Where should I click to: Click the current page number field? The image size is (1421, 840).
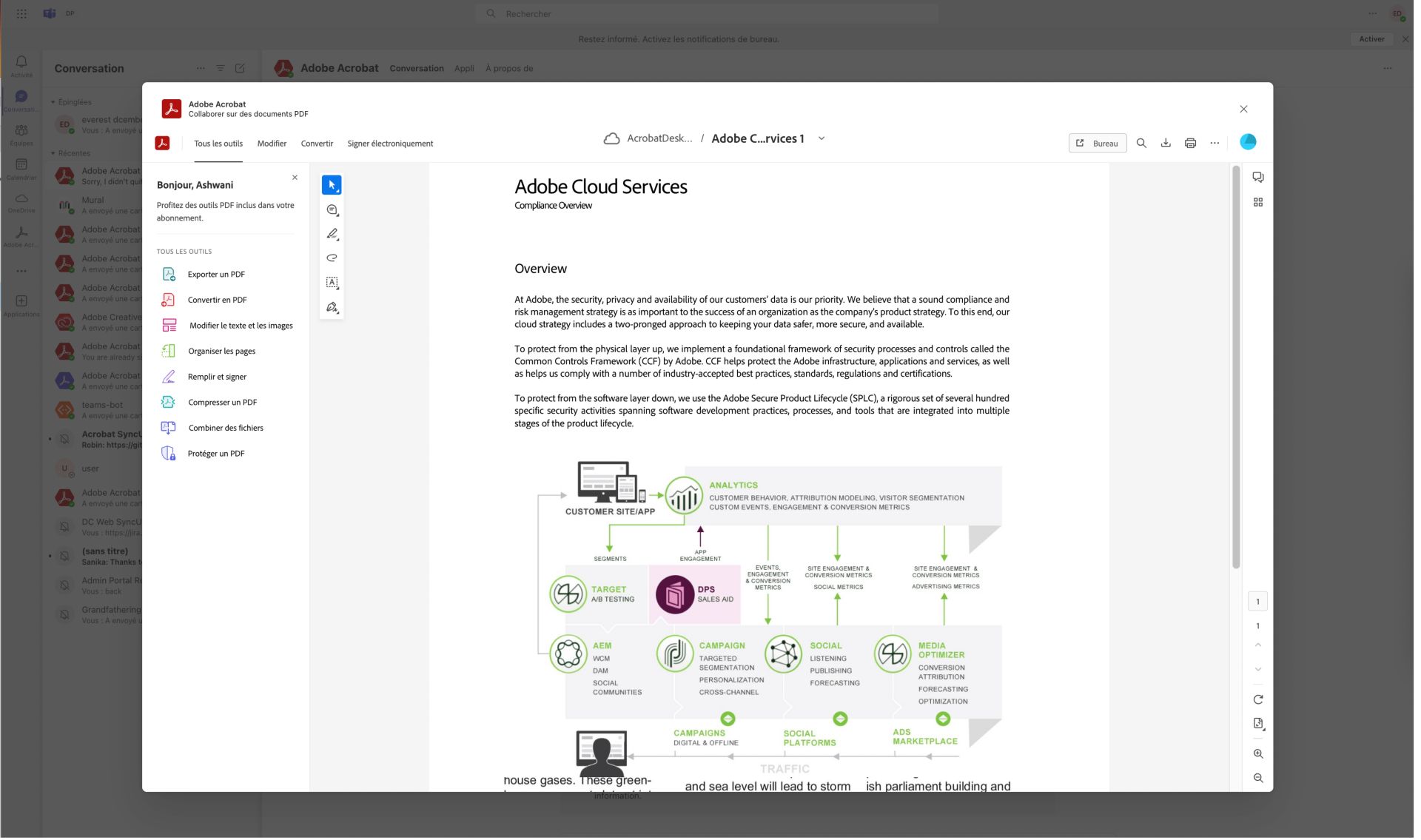1257,602
